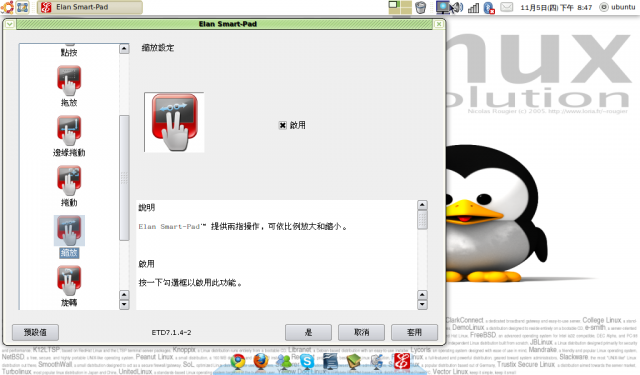Click the 縮放設定 heading text
This screenshot has width=640, height=375.
tap(158, 48)
